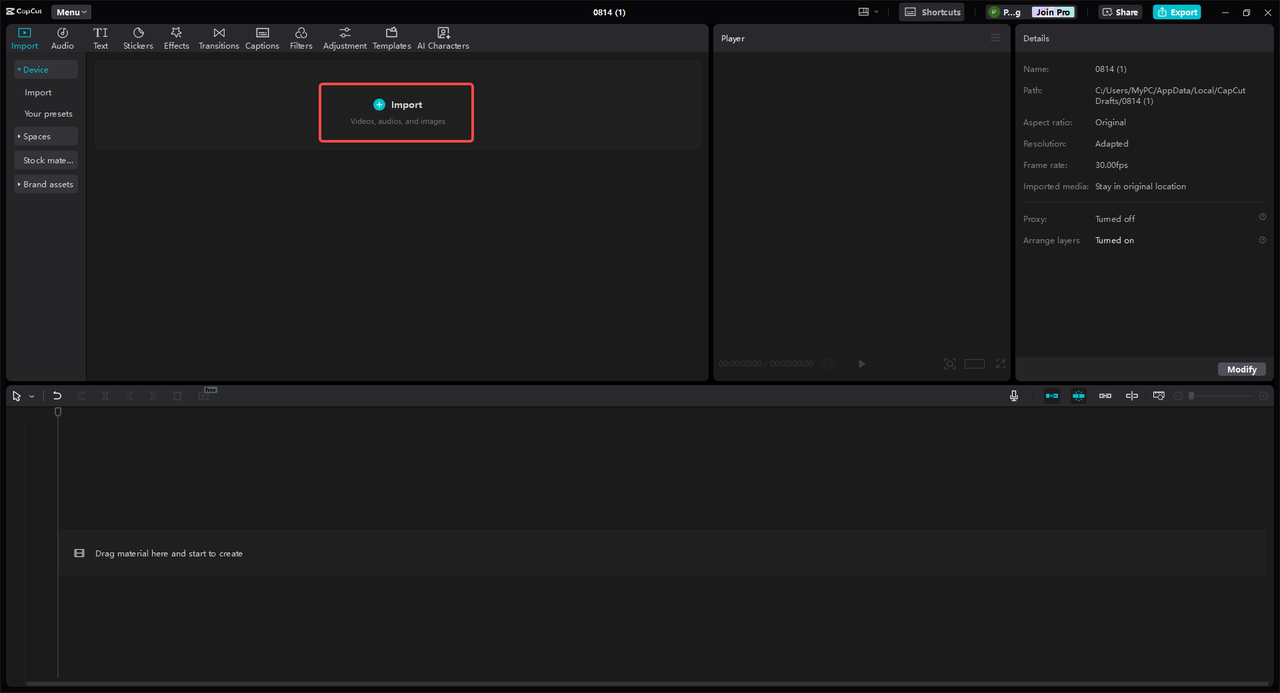Select Your presets in sidebar

48,114
